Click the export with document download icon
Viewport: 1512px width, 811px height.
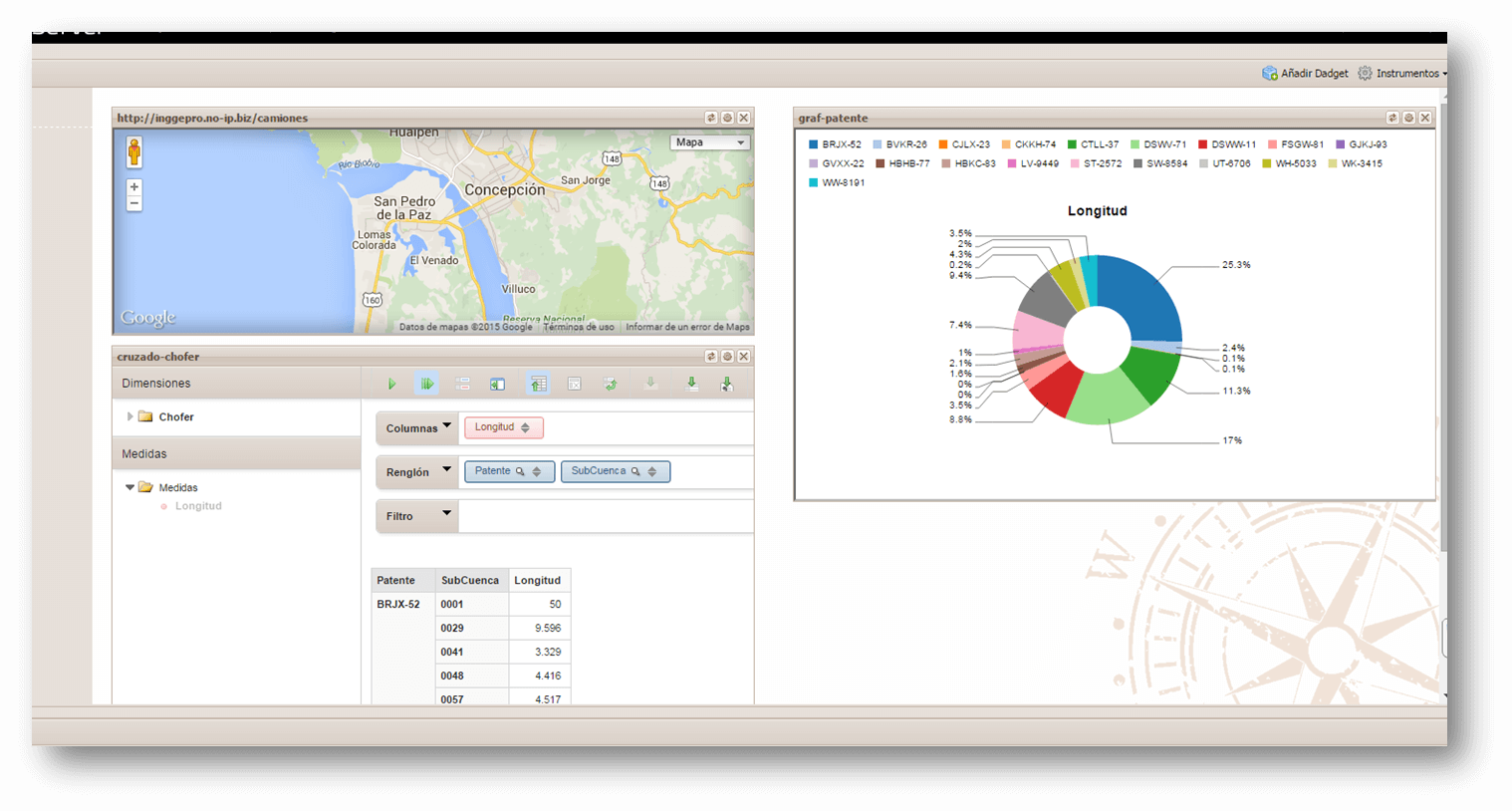[x=727, y=384]
